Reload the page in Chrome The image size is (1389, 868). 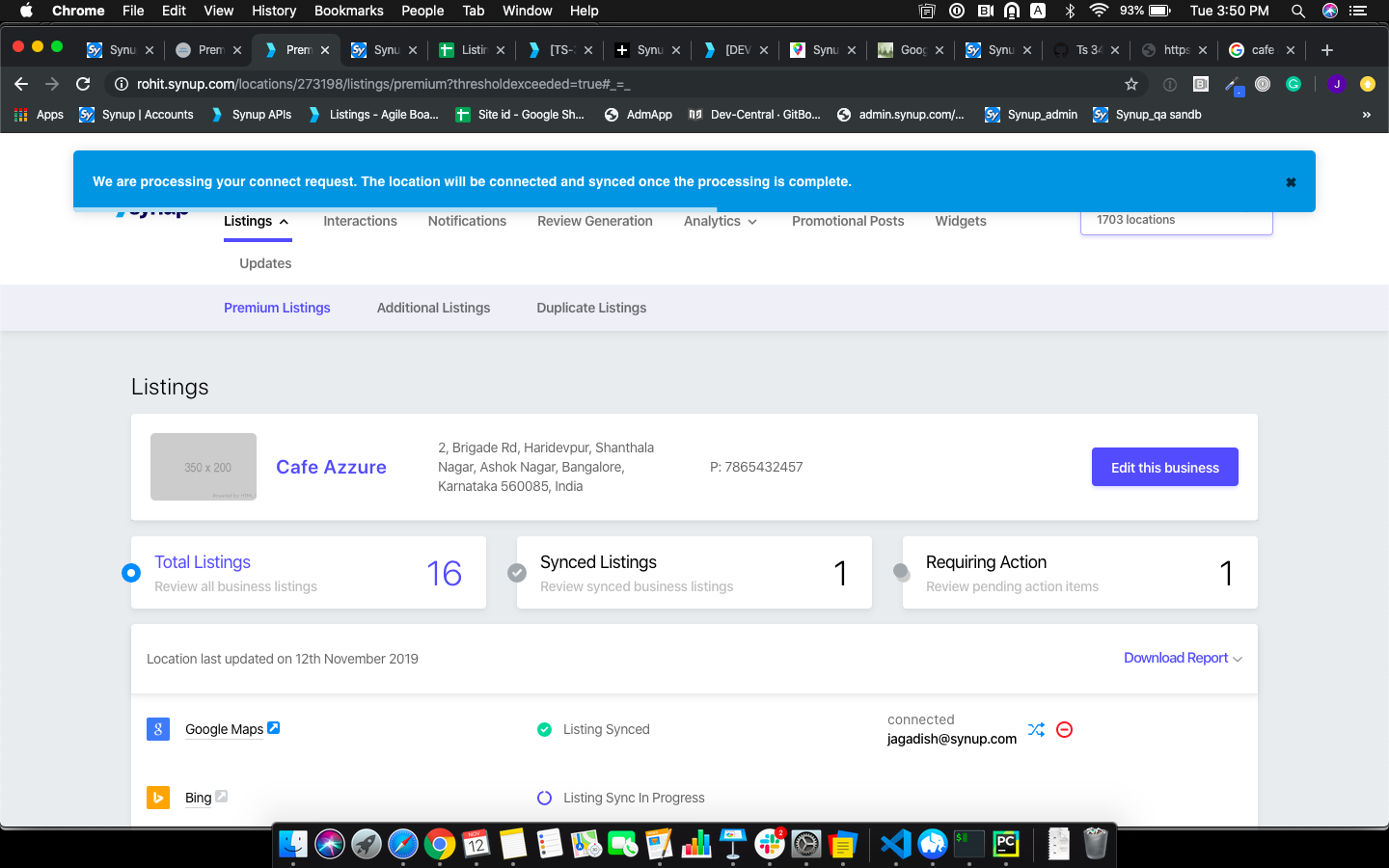[x=83, y=84]
